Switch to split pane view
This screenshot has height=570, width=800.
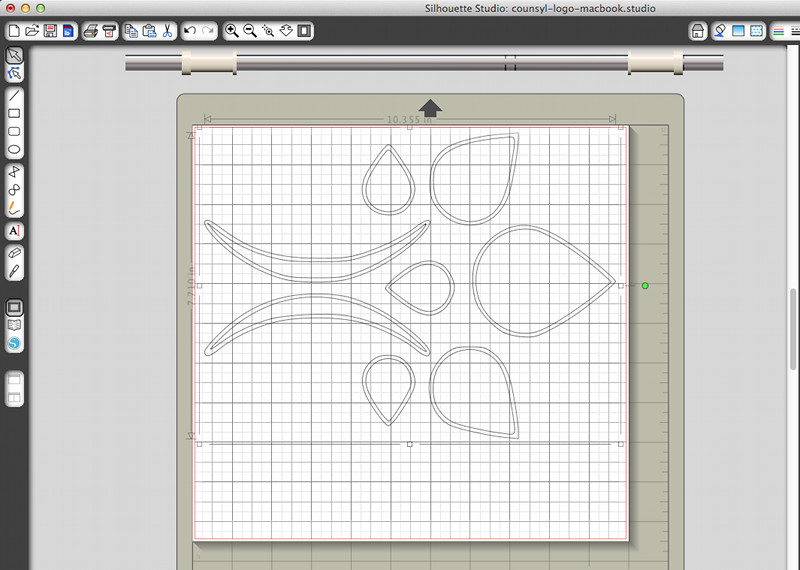tap(14, 398)
